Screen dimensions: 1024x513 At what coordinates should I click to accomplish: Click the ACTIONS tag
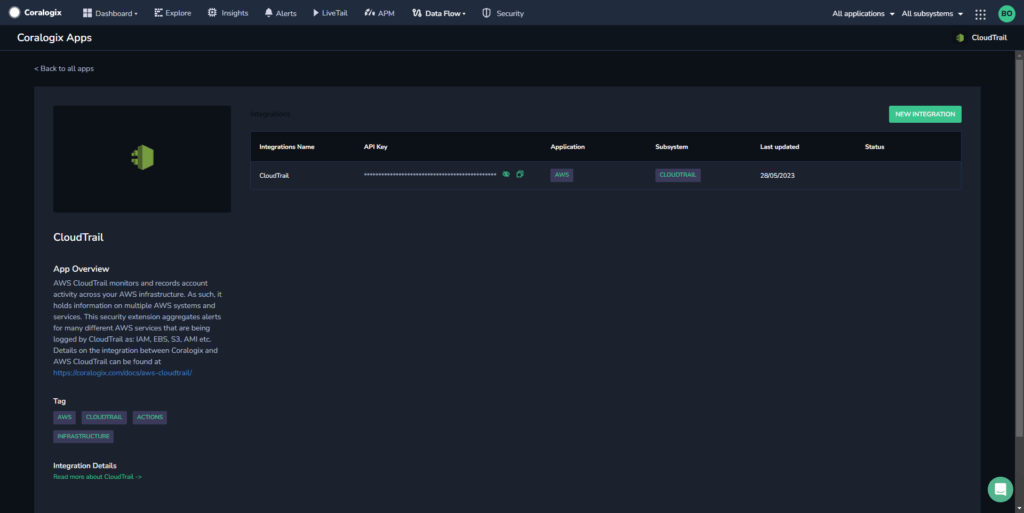pyautogui.click(x=150, y=417)
